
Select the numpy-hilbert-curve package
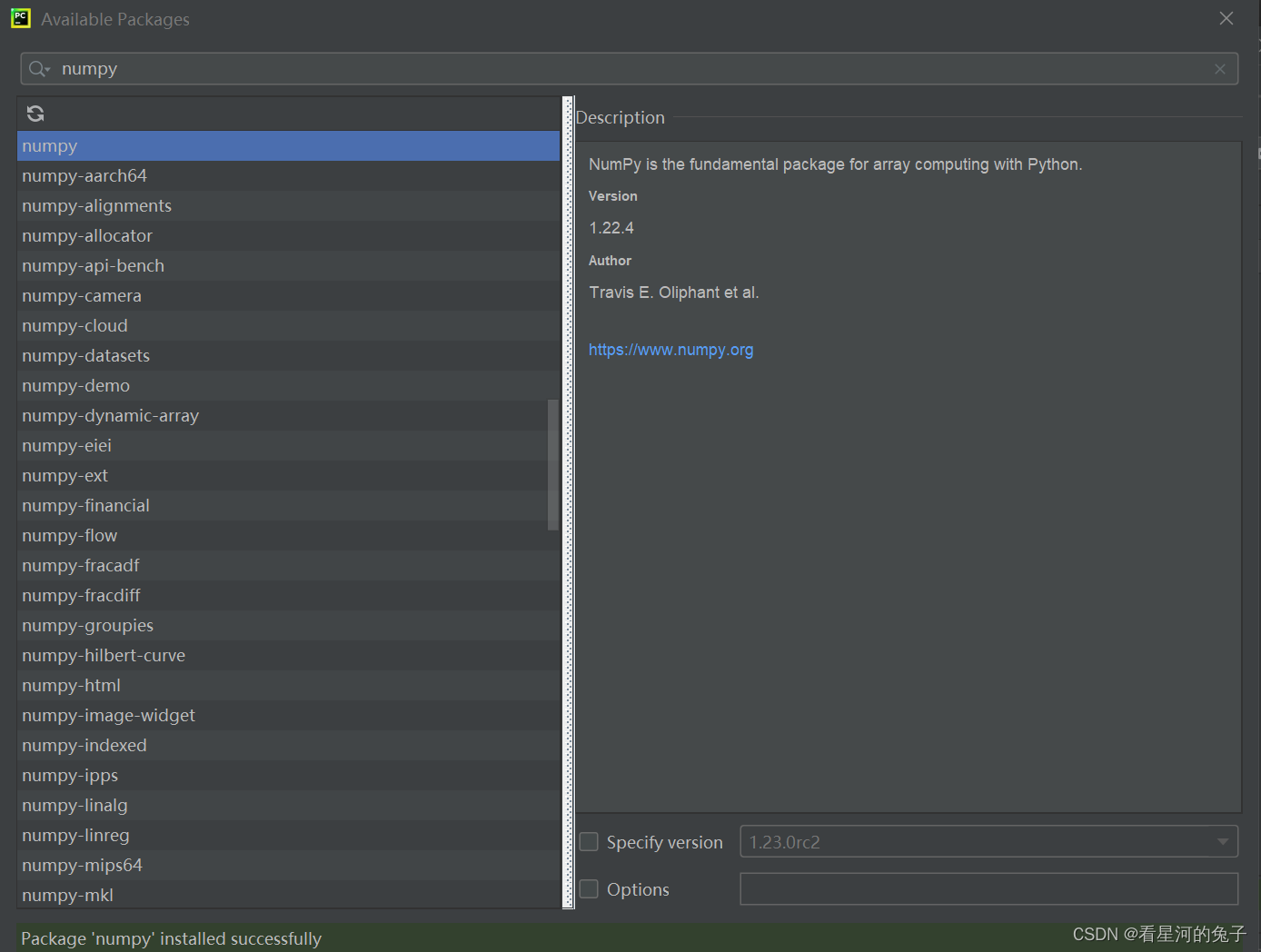pyautogui.click(x=289, y=656)
